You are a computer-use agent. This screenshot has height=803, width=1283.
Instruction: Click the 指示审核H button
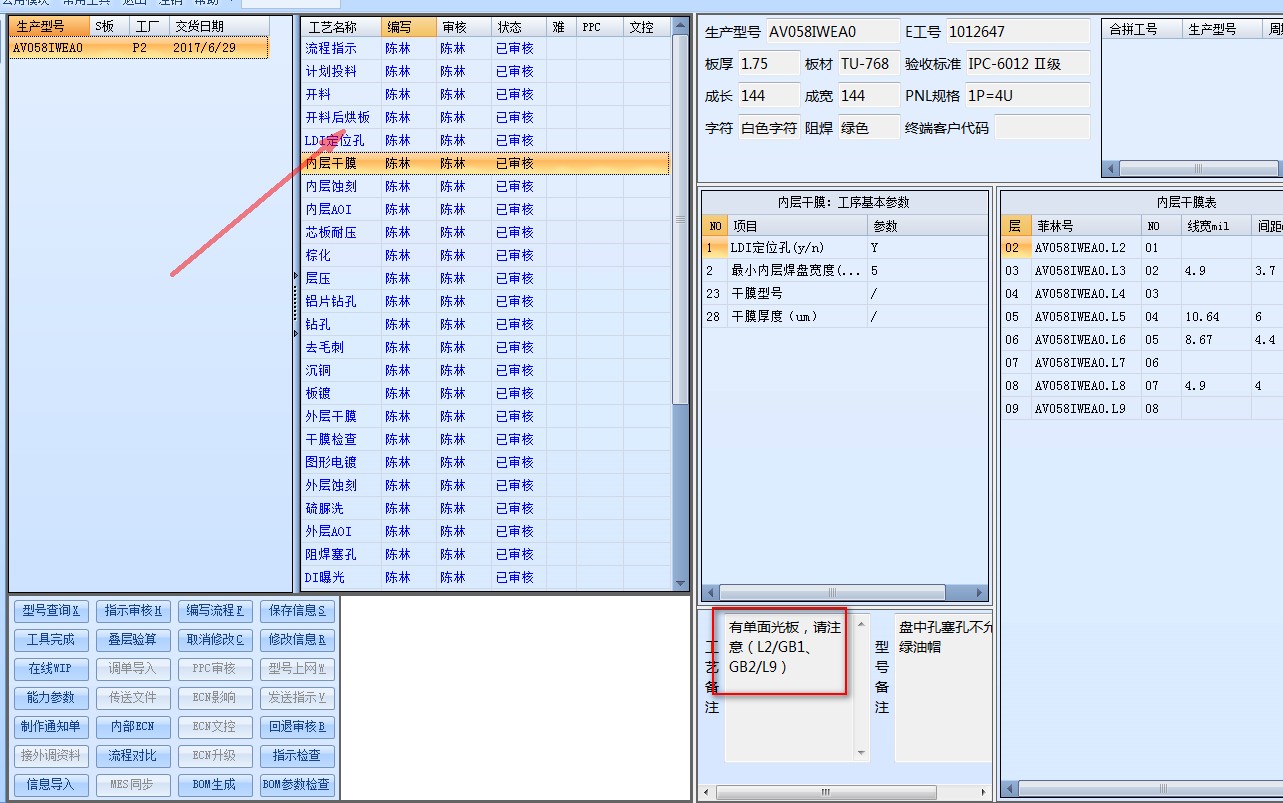click(x=134, y=611)
